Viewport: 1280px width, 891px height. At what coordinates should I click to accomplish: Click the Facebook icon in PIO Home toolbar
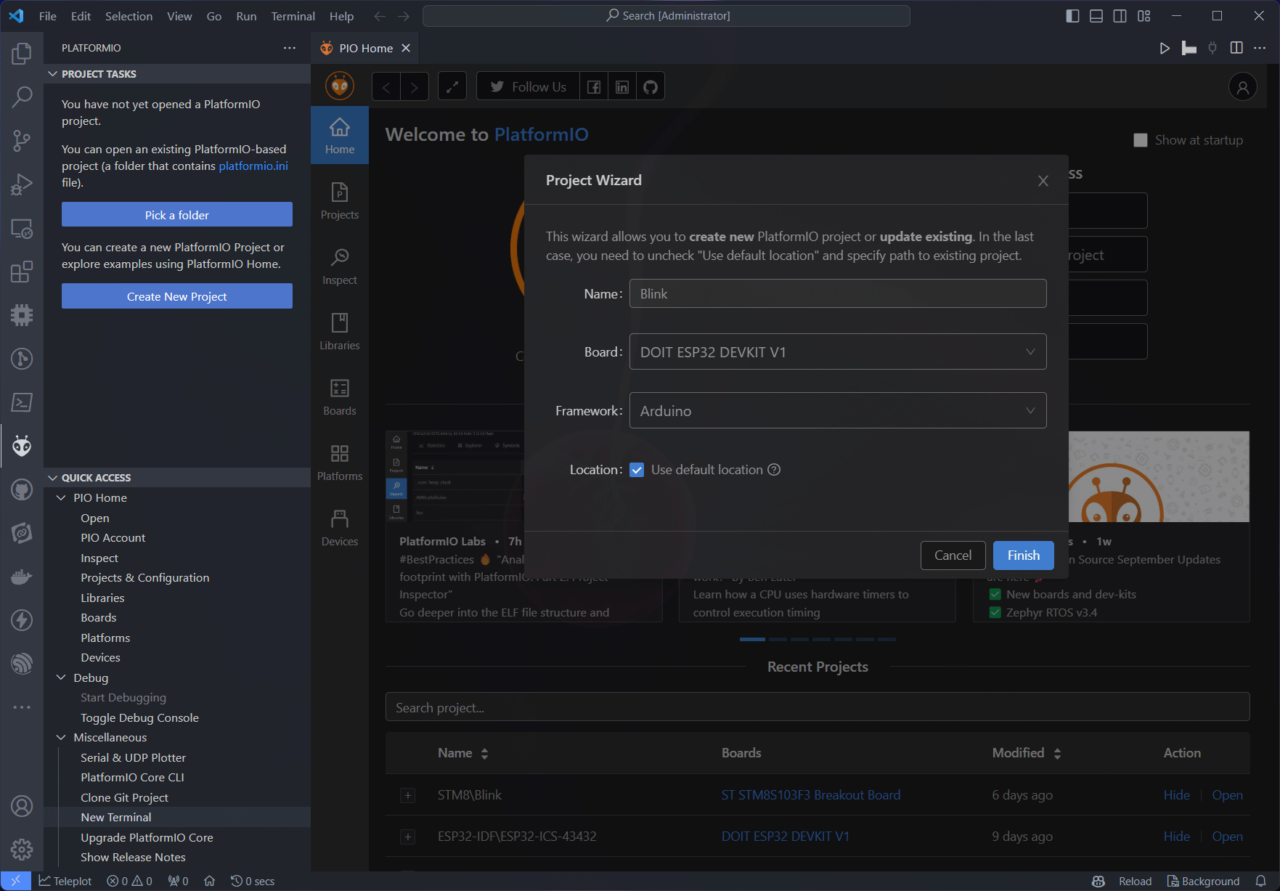coord(593,86)
